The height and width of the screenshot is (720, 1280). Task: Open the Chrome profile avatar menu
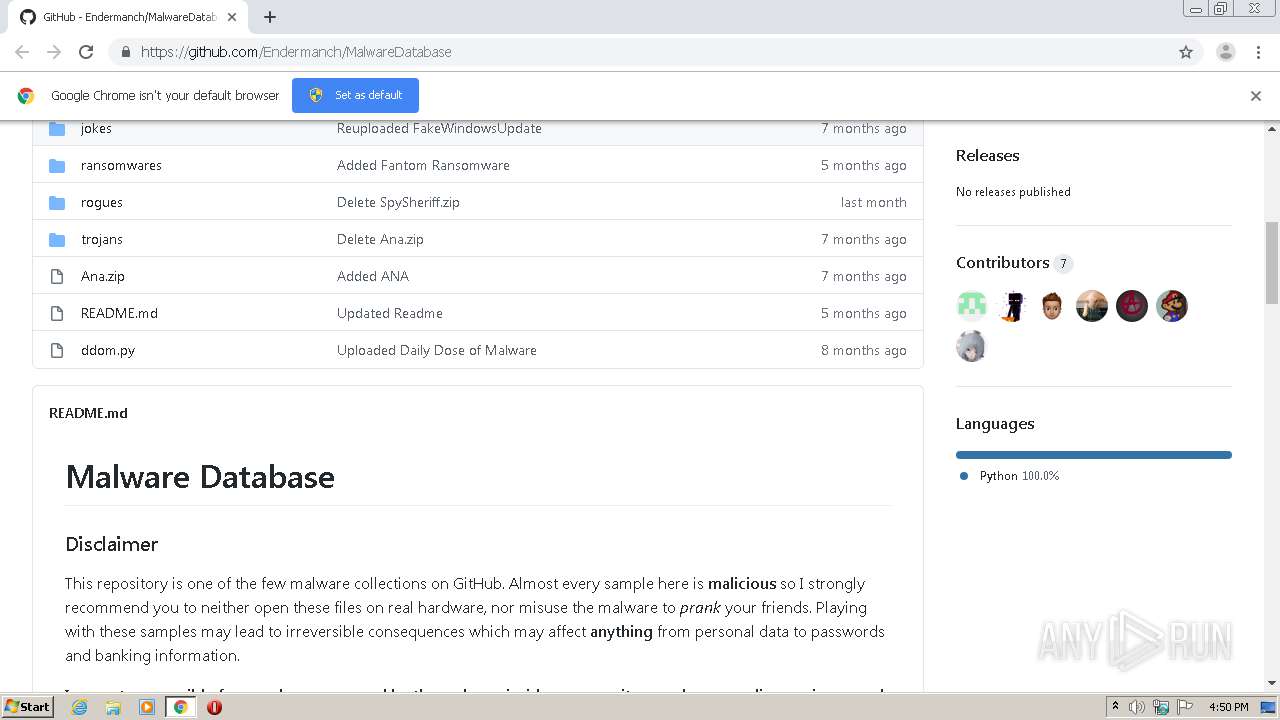tap(1226, 52)
